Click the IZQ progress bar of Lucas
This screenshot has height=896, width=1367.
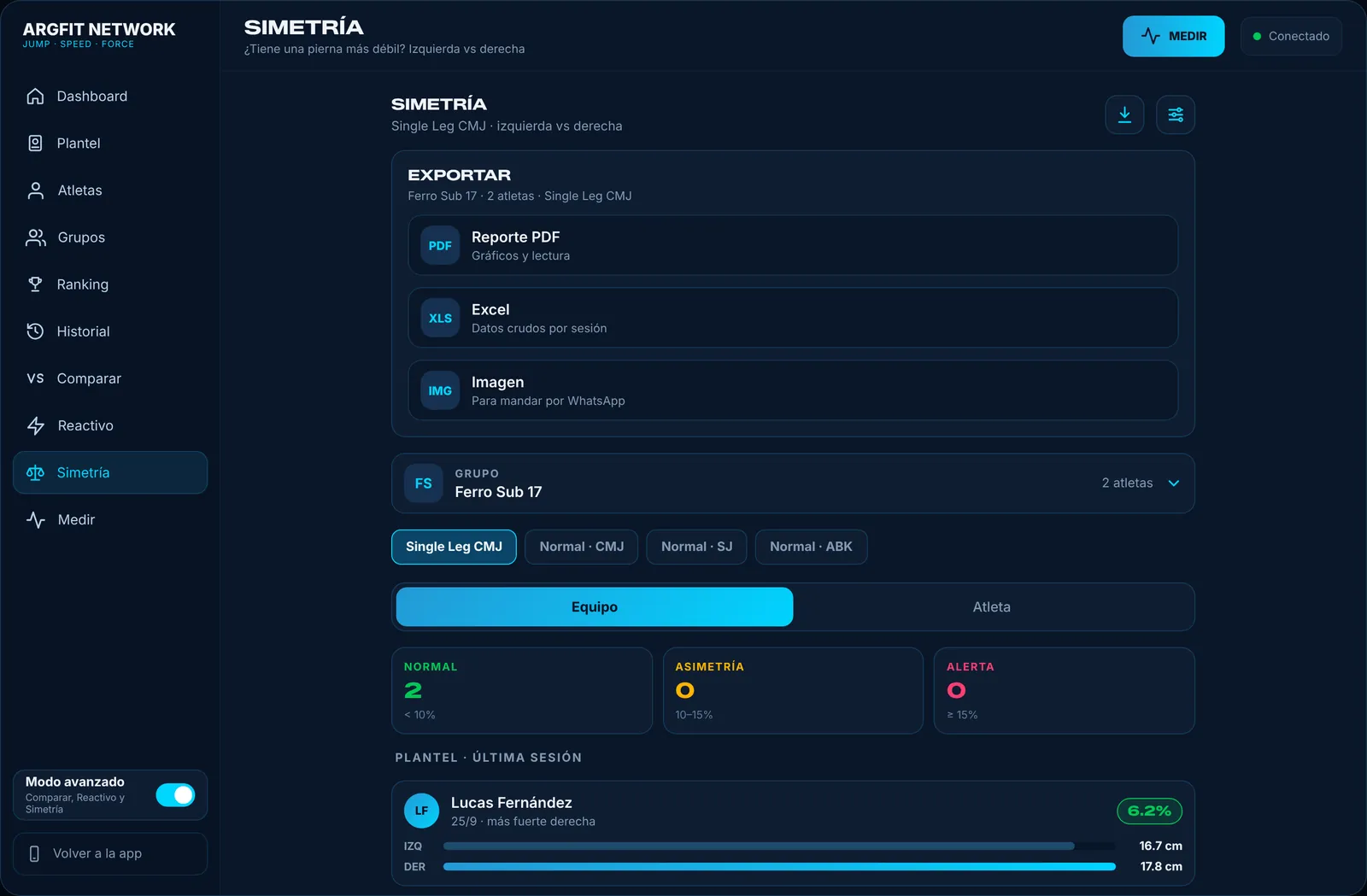779,846
